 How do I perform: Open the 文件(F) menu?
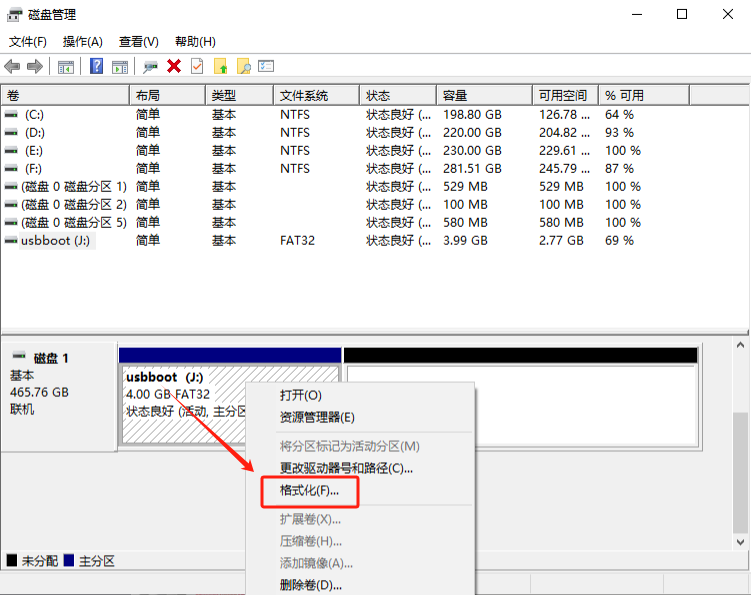(28, 42)
